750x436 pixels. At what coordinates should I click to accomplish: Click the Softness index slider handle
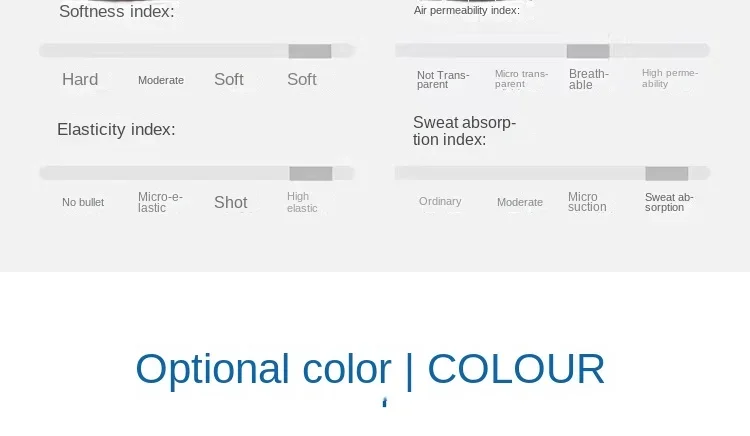pos(309,51)
